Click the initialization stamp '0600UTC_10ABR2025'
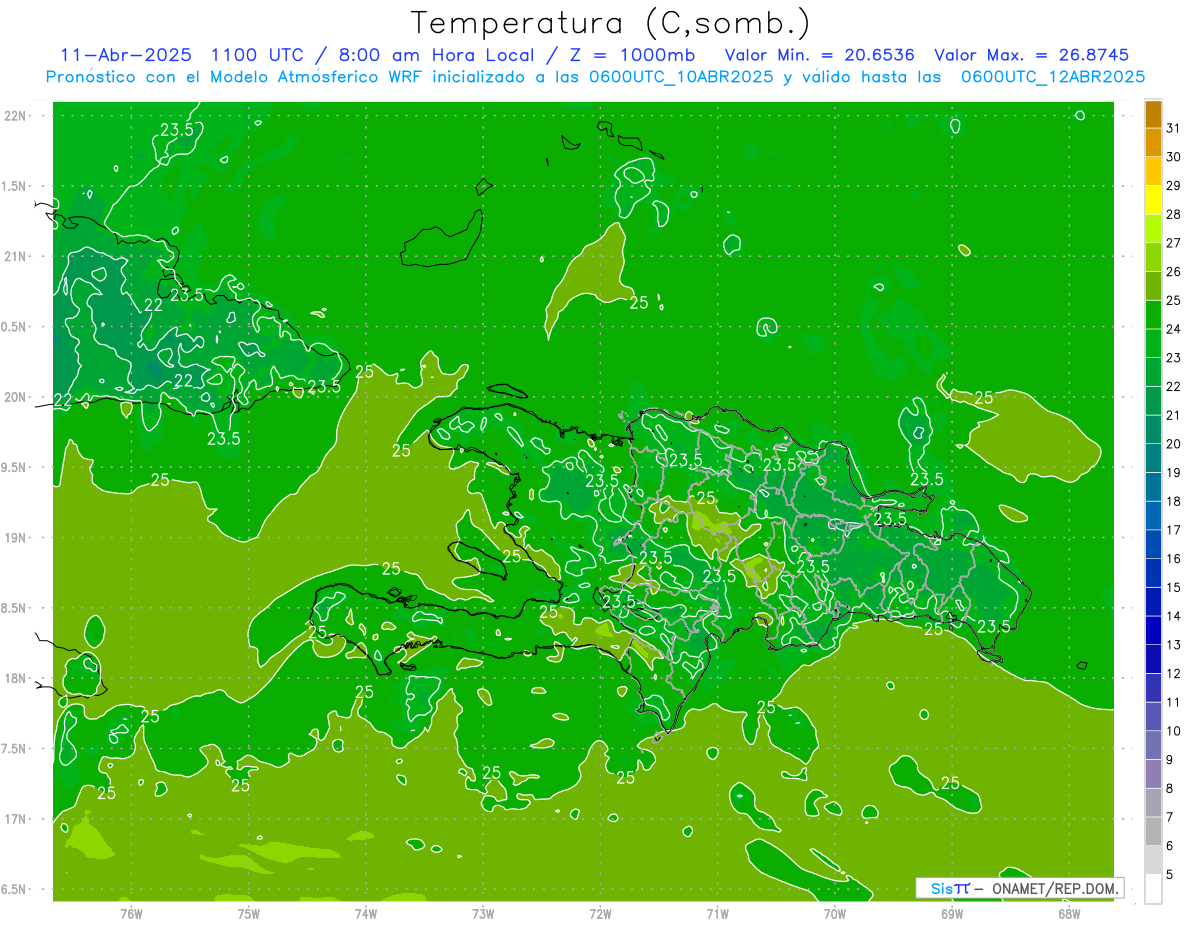 [678, 76]
